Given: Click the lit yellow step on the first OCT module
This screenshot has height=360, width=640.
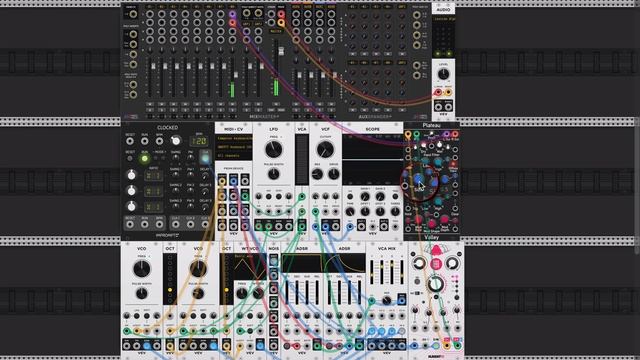Looking at the screenshot, I should click(x=170, y=290).
